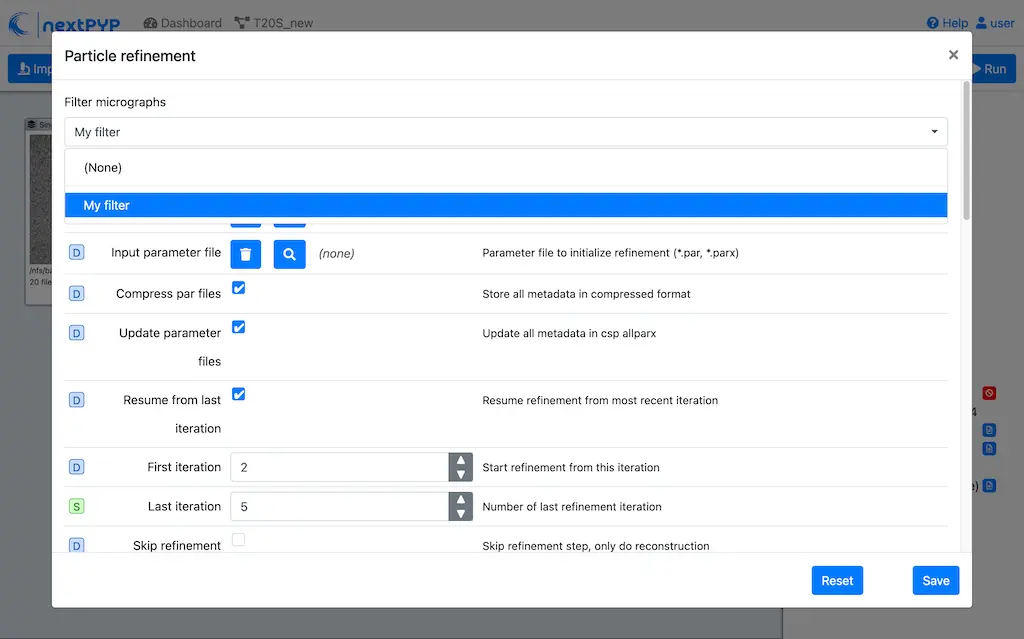Increase the First iteration value with up arrow
The width and height of the screenshot is (1024, 639).
460,460
